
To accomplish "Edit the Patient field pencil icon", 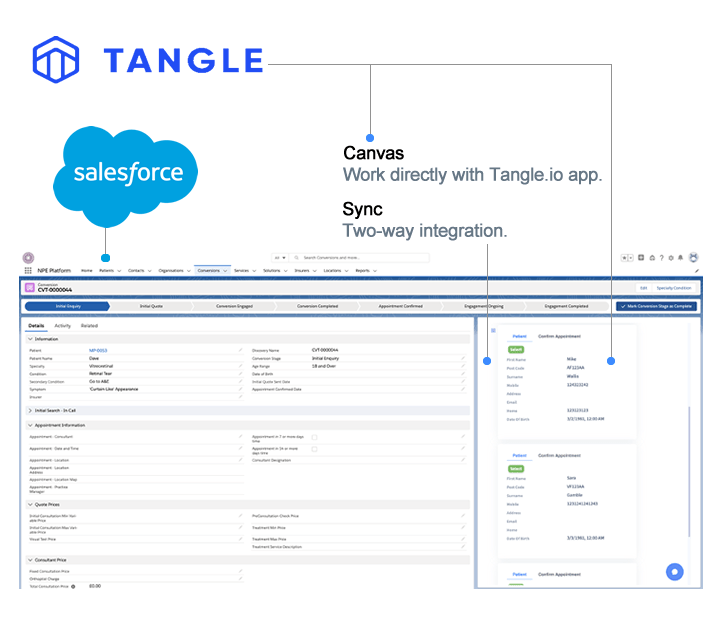I will 240,350.
